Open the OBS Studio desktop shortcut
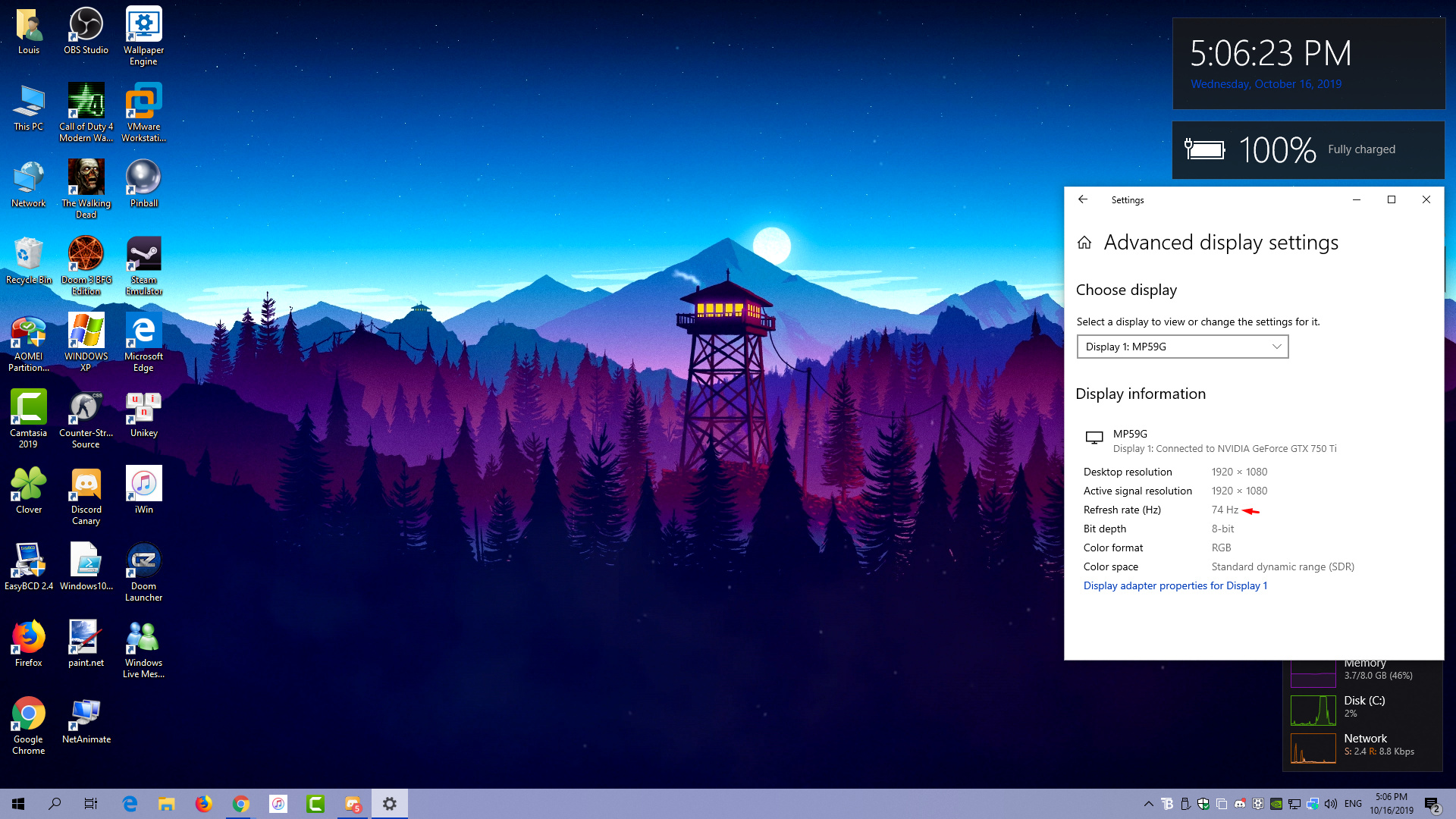The height and width of the screenshot is (819, 1456). click(86, 31)
